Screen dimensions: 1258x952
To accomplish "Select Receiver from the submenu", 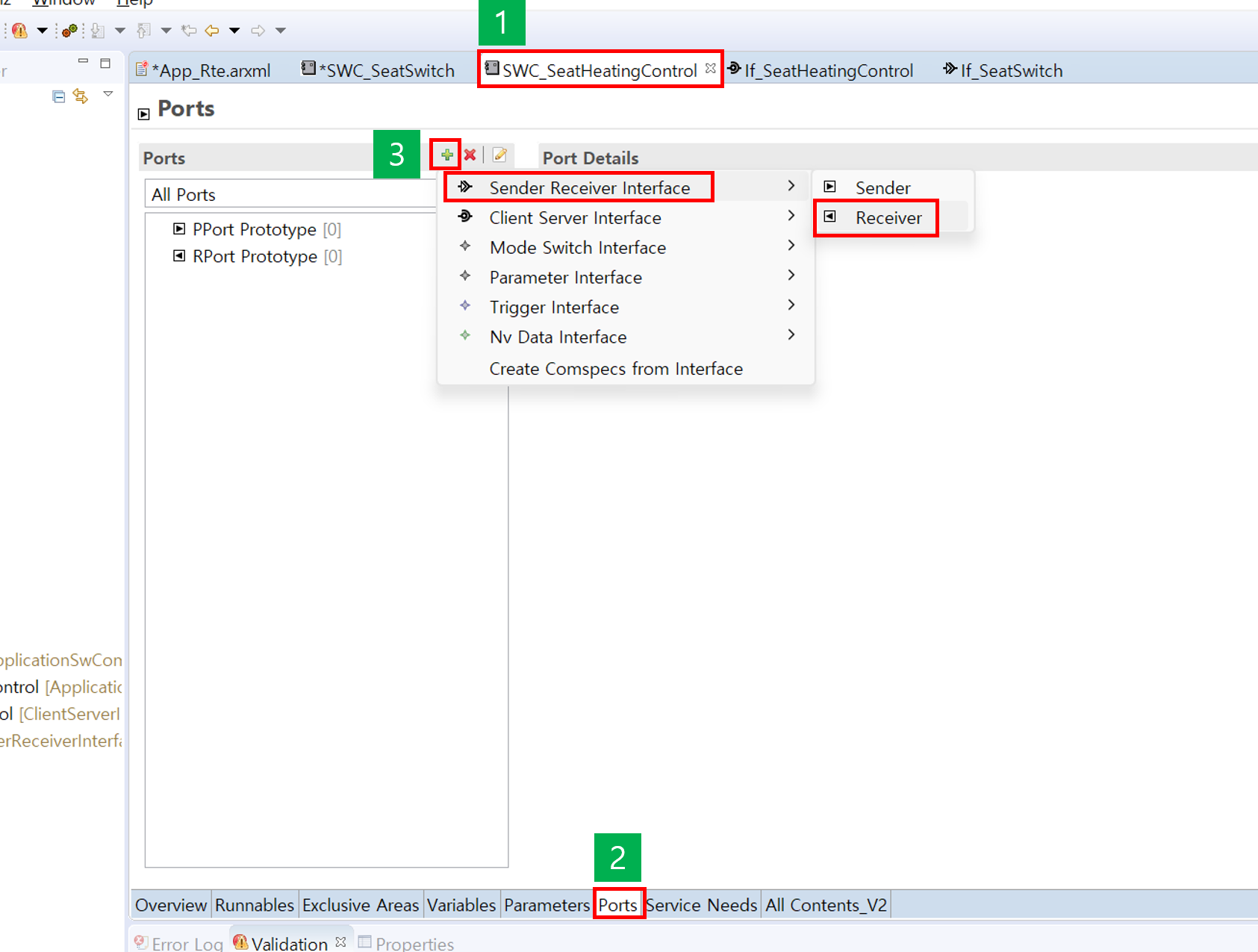I will (x=888, y=217).
